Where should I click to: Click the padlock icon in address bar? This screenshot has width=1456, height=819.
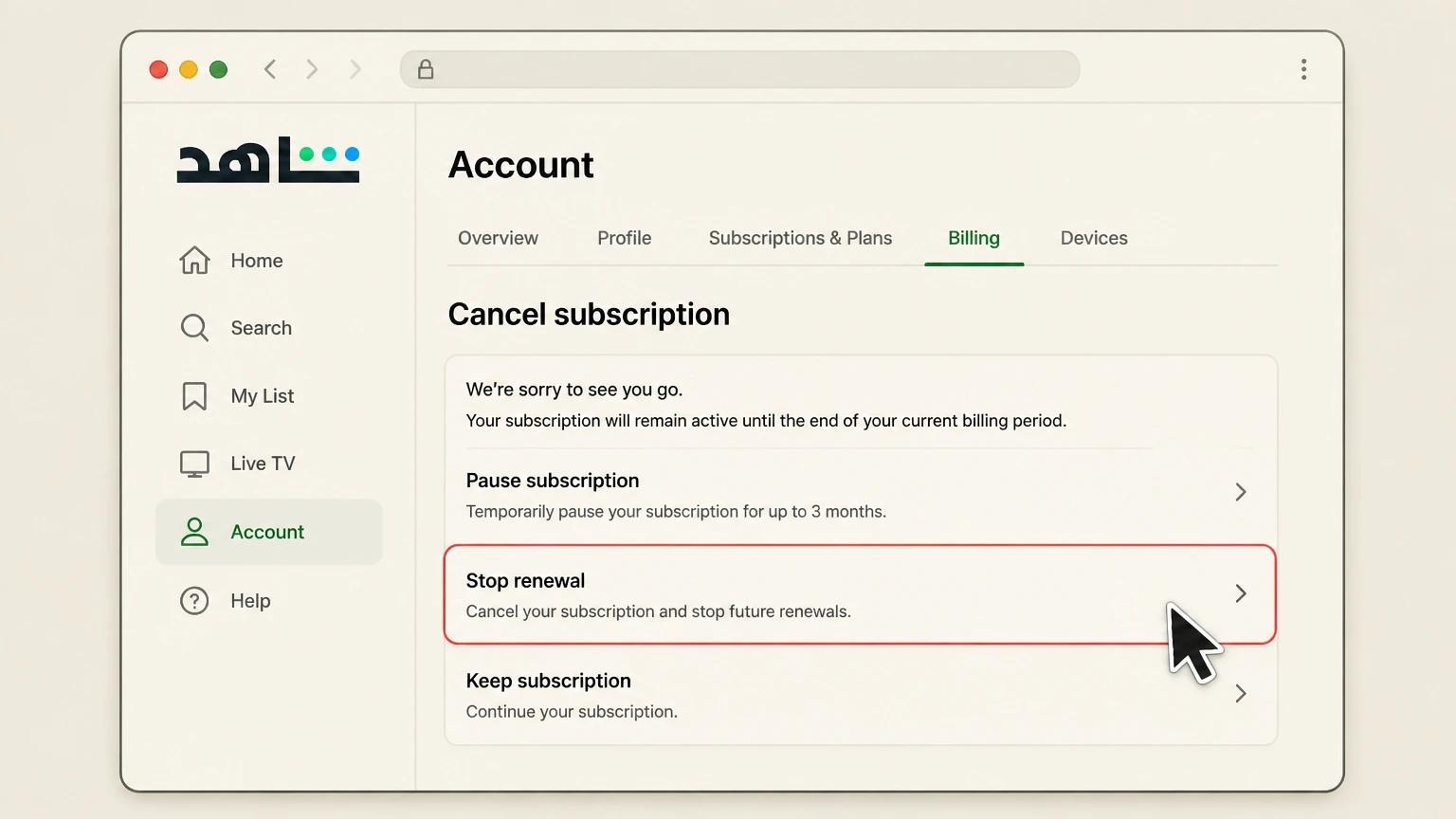pyautogui.click(x=426, y=69)
